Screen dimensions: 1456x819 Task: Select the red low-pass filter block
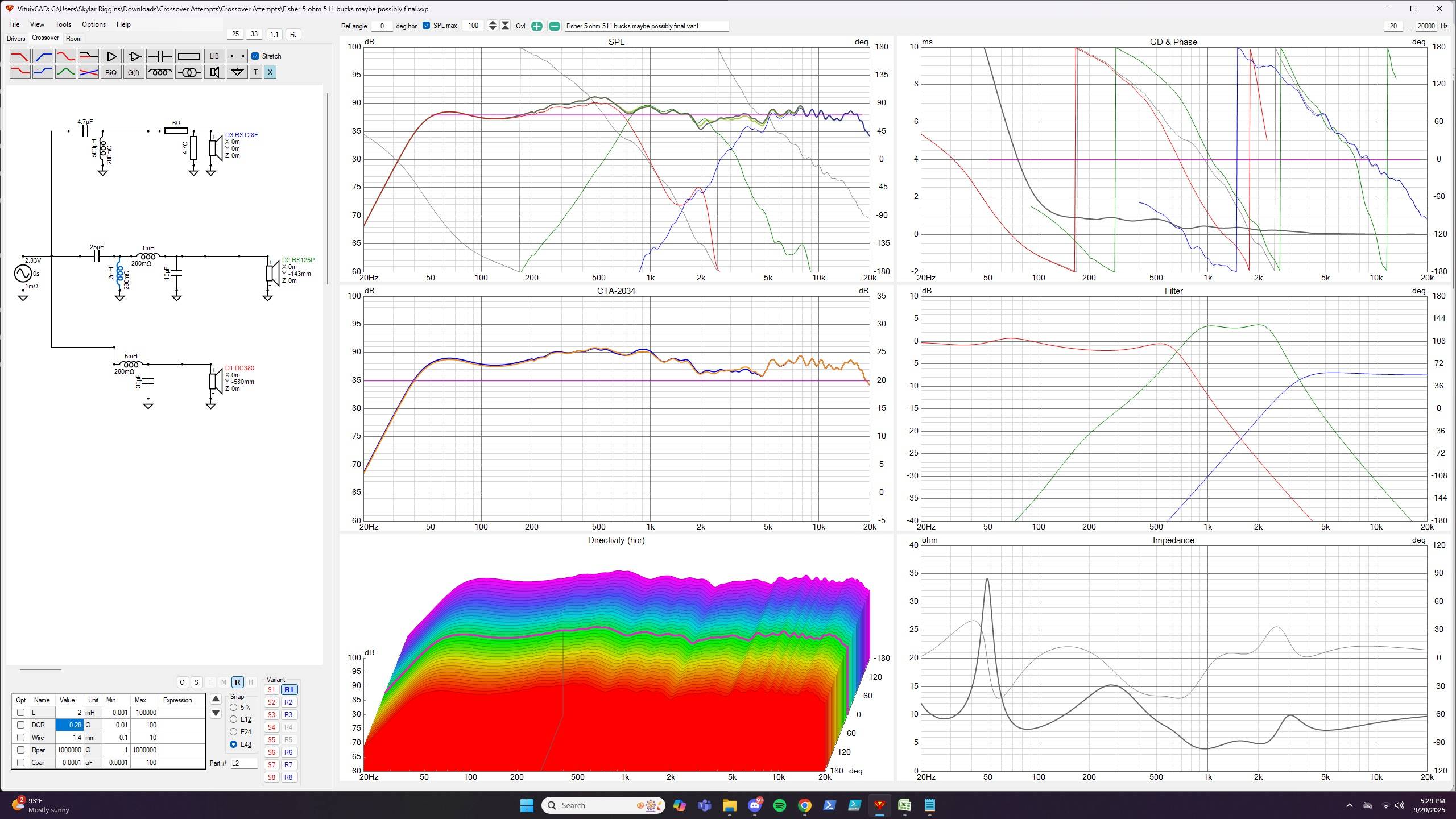pyautogui.click(x=20, y=56)
